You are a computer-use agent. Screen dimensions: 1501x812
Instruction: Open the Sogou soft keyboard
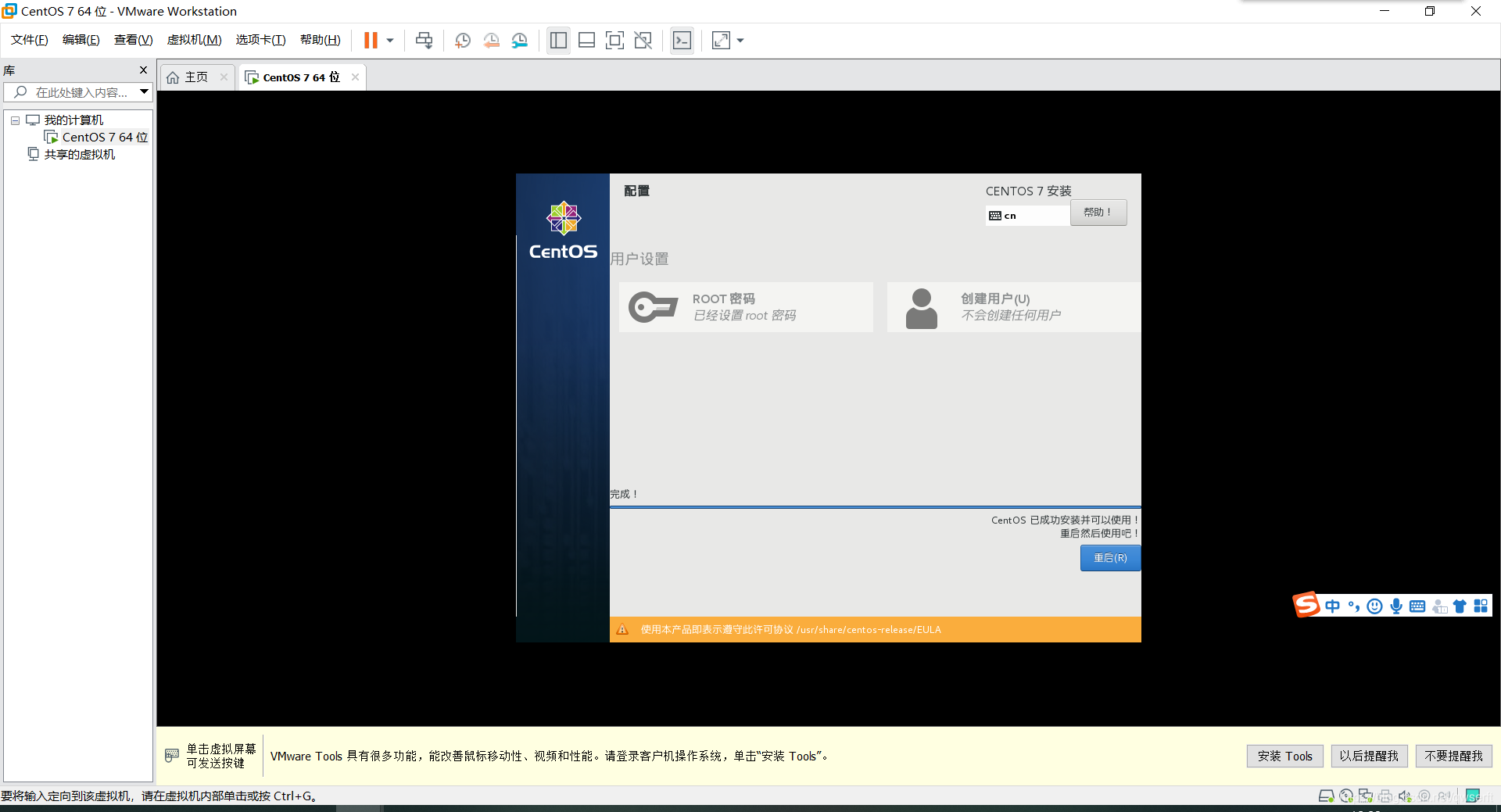point(1417,606)
